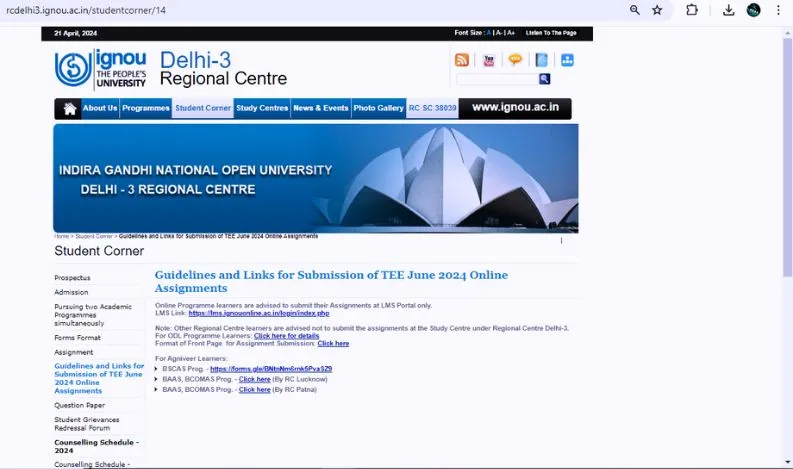Click the IGNOU logo
This screenshot has height=469, width=793.
click(100, 69)
